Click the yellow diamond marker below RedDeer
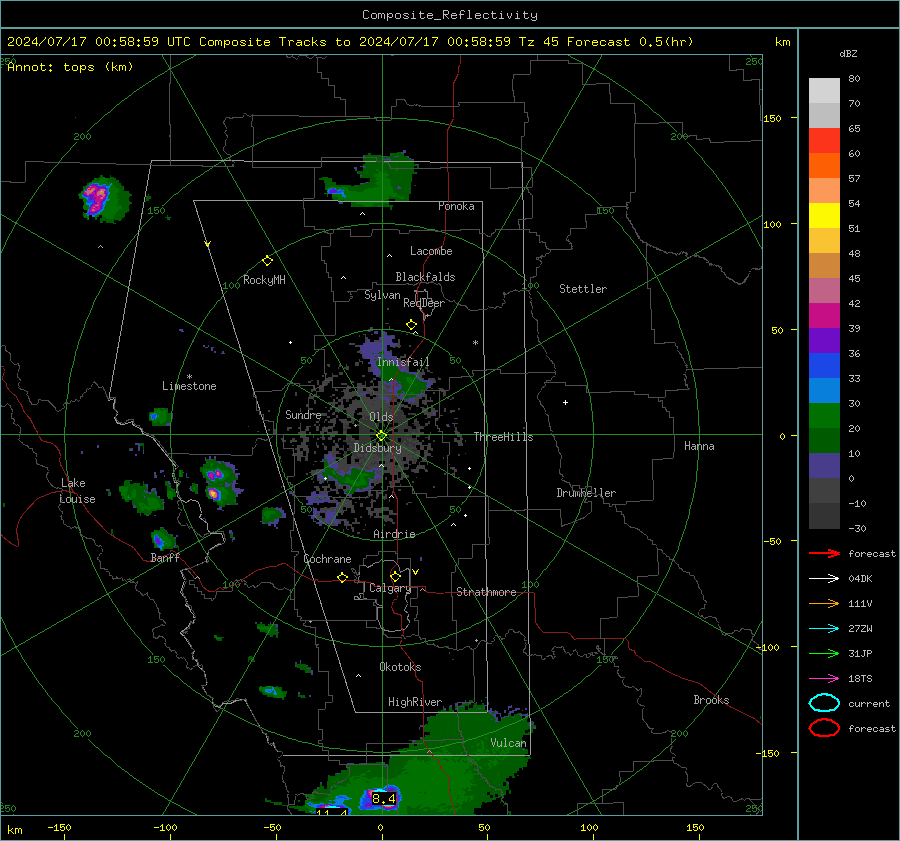This screenshot has height=841, width=900. pyautogui.click(x=411, y=325)
